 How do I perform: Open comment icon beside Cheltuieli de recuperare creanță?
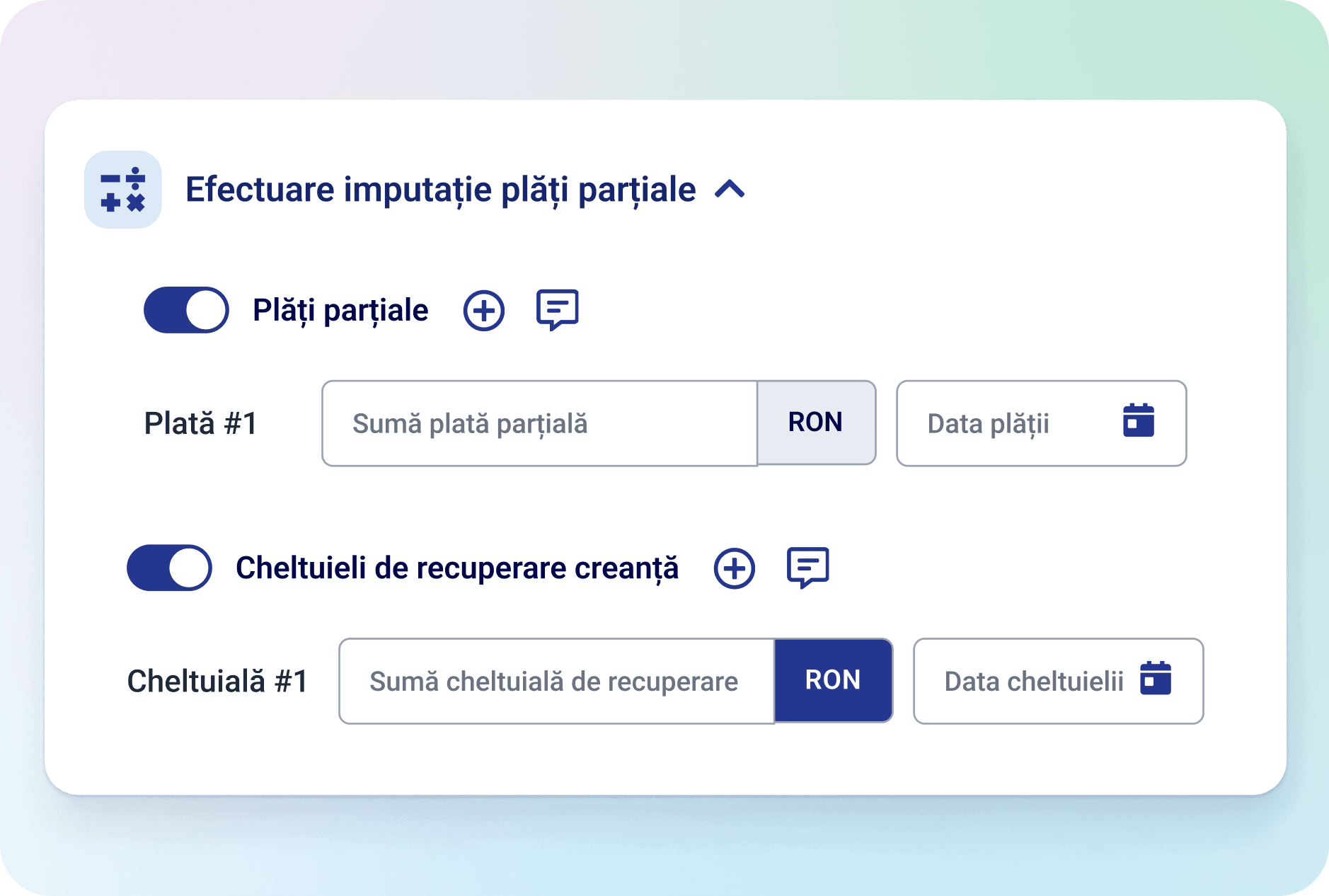pyautogui.click(x=808, y=567)
